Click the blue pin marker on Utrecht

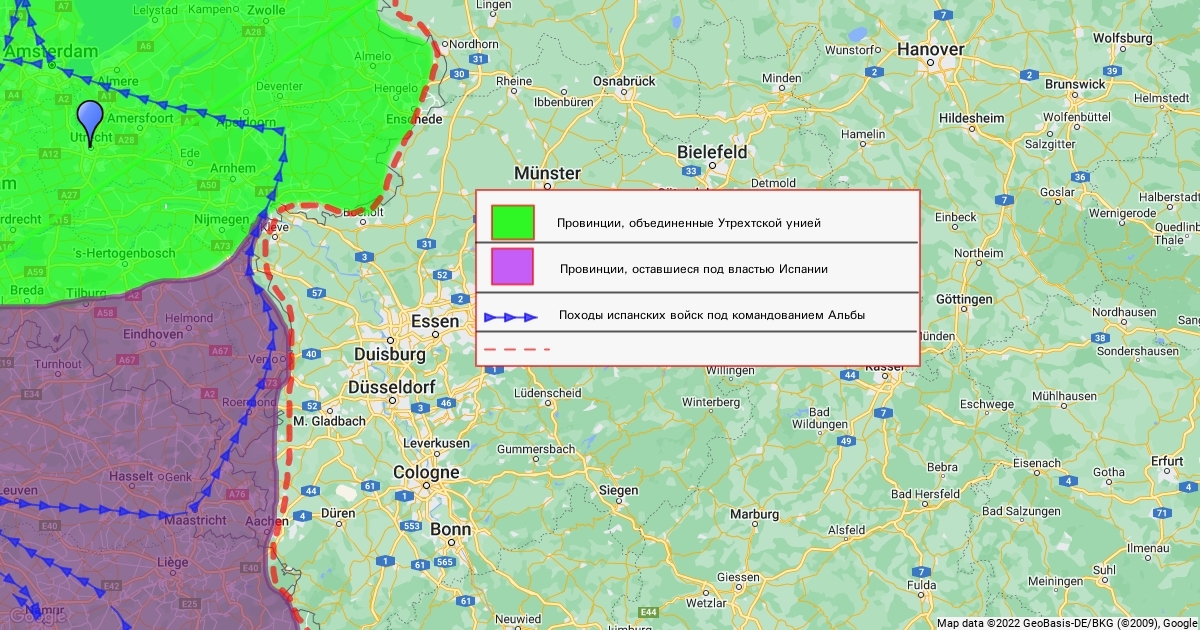90,121
